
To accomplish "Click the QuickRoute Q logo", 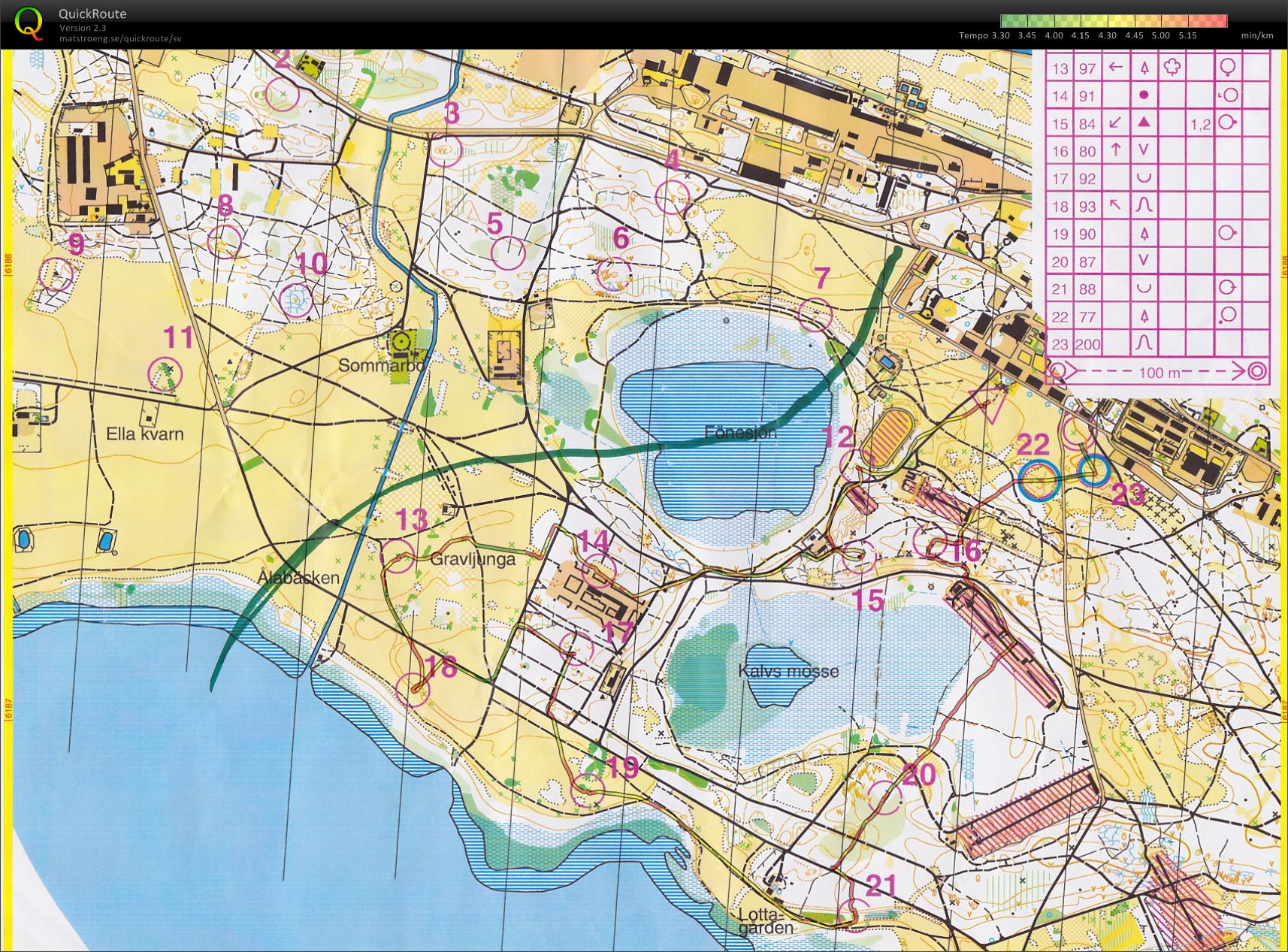I will 29,23.
